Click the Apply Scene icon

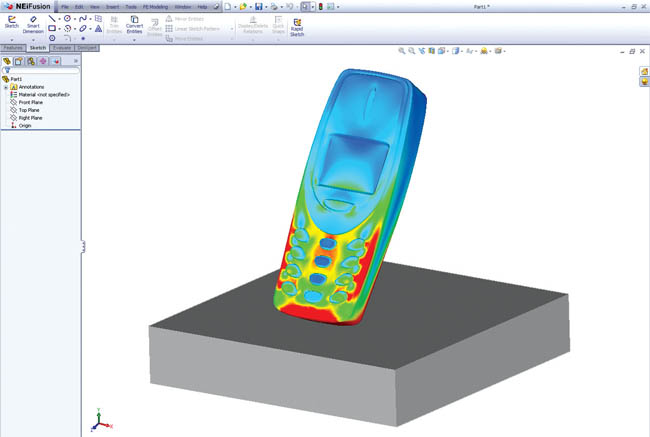(484, 51)
